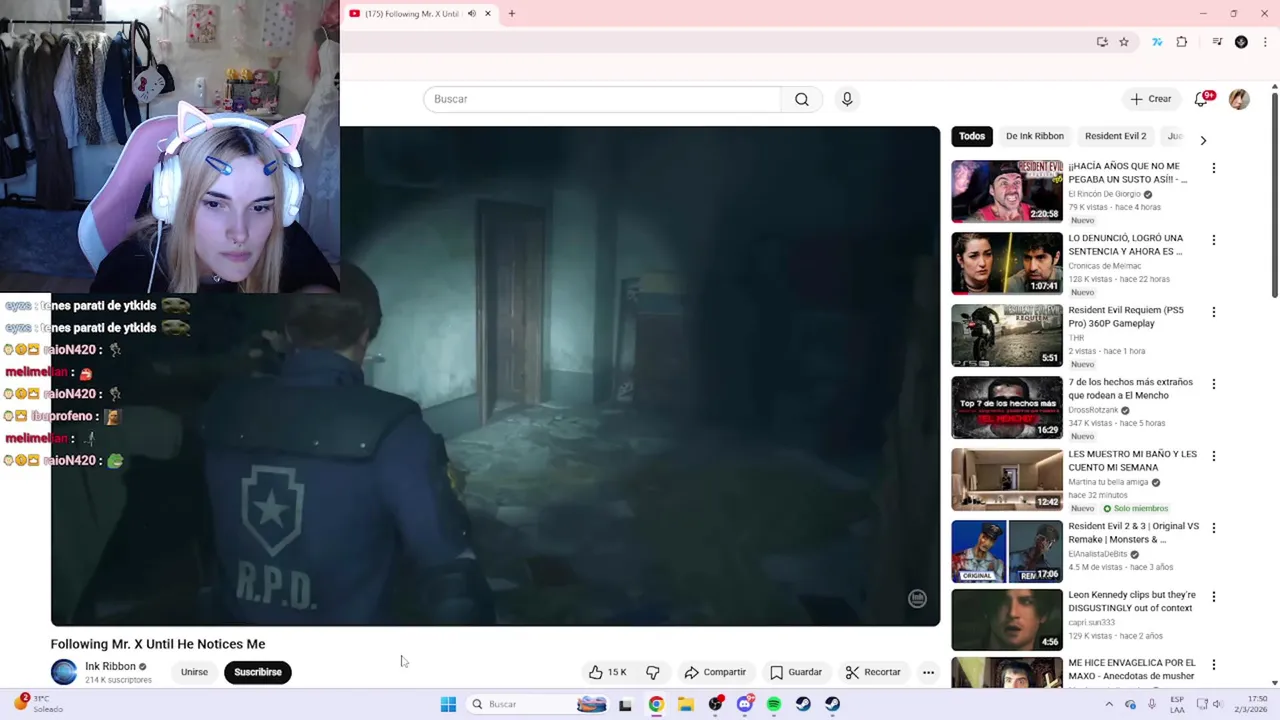Click the weather widget showing Soleado
This screenshot has height=720, width=1280.
tap(39, 704)
